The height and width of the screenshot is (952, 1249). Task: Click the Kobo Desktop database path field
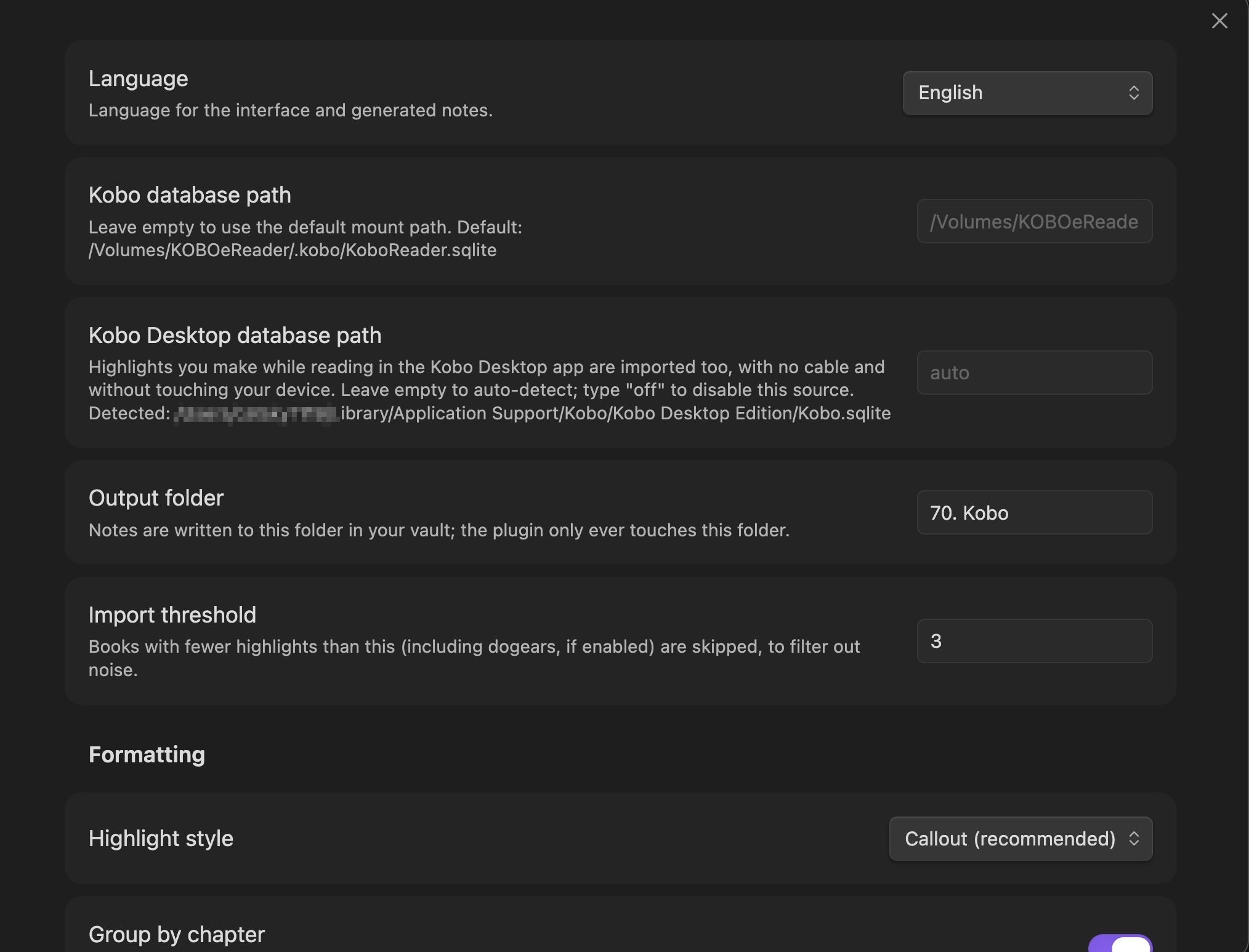(1035, 373)
